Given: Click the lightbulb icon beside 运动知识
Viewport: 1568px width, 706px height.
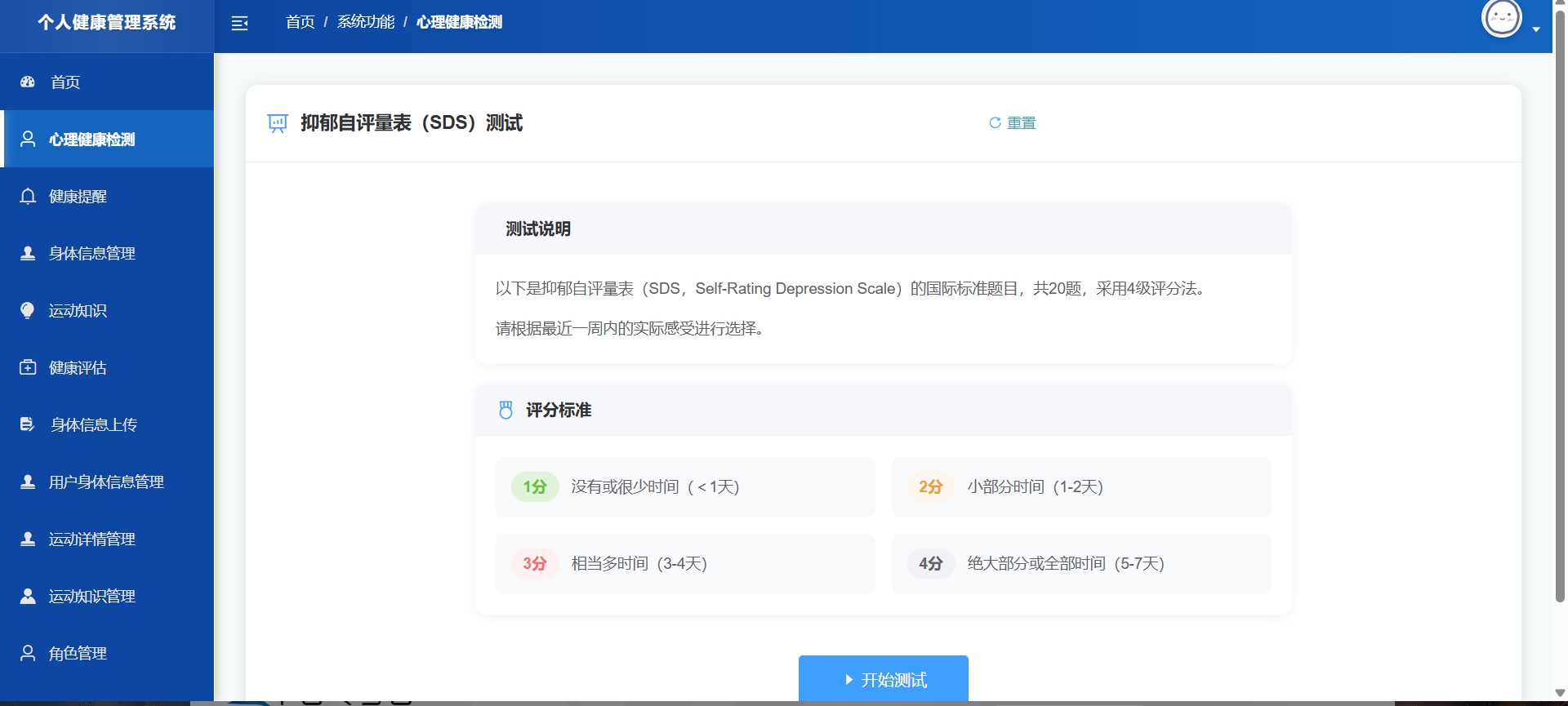Looking at the screenshot, I should [x=28, y=310].
